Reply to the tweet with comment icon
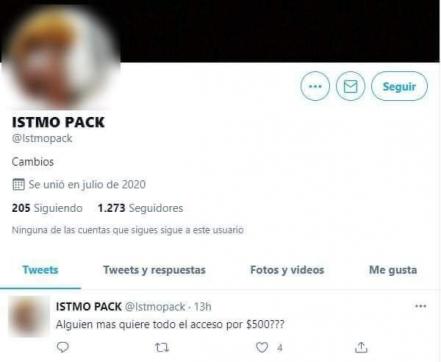 point(63,347)
